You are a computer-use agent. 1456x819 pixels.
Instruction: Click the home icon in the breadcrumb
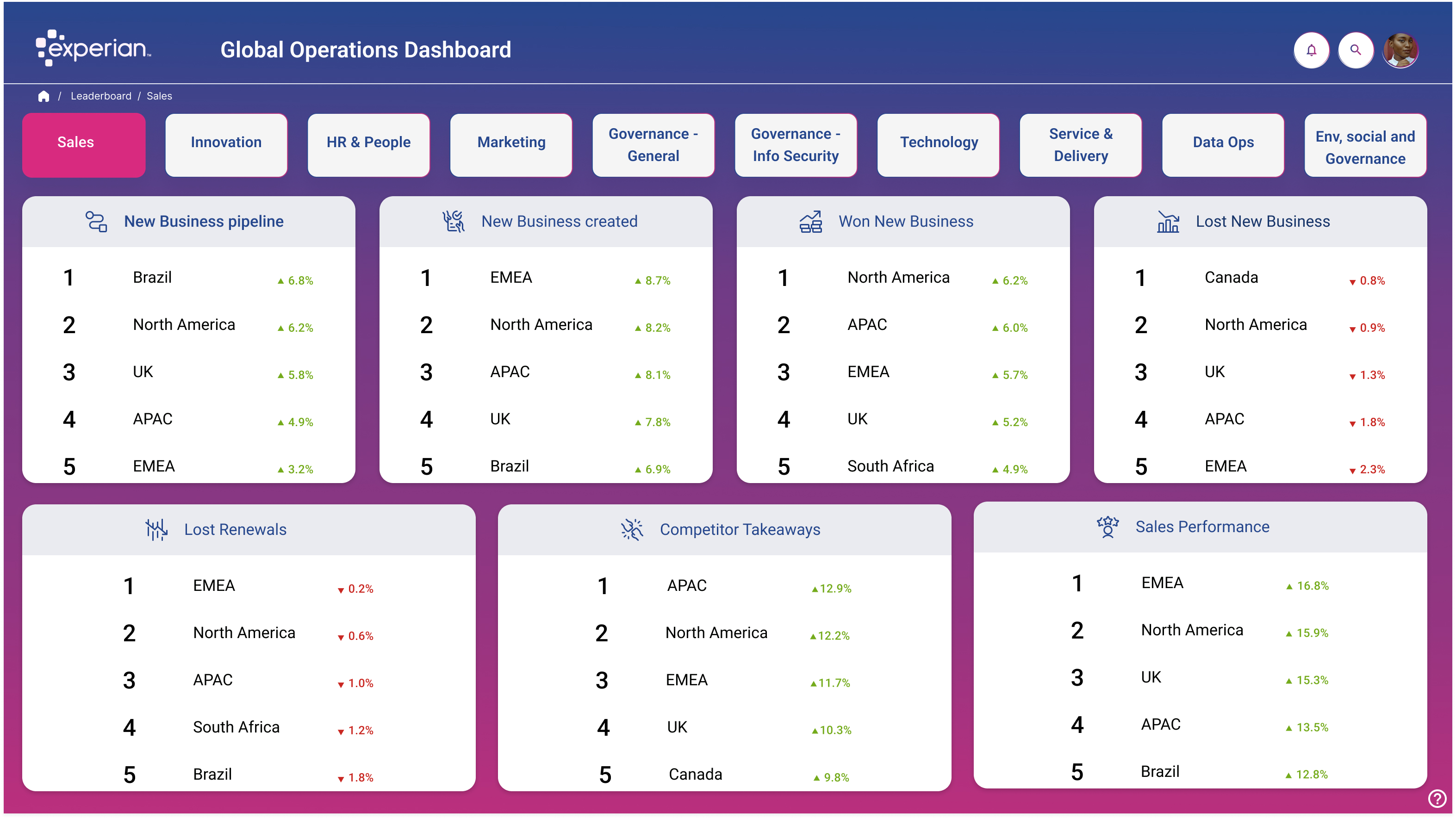(x=44, y=96)
